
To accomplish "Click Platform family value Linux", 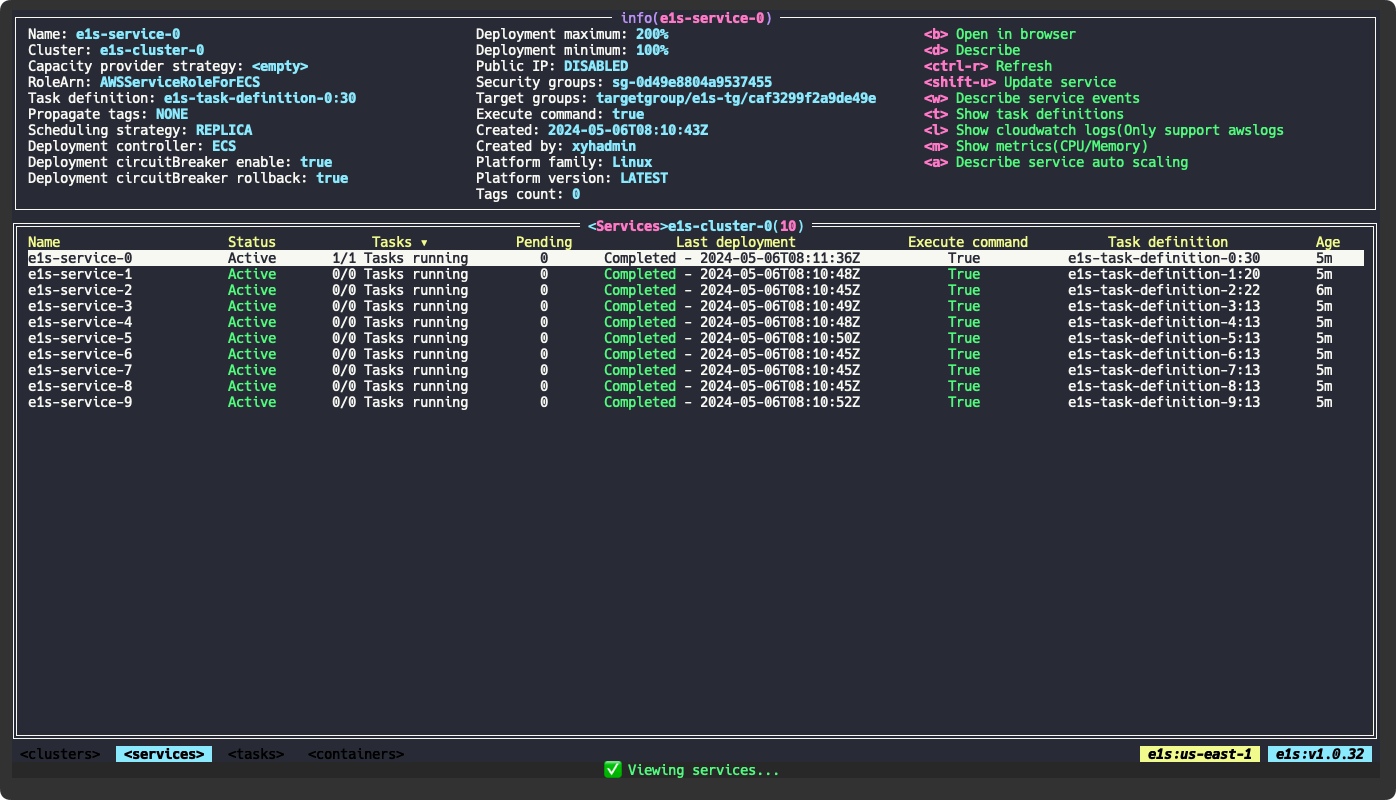I will [x=632, y=162].
